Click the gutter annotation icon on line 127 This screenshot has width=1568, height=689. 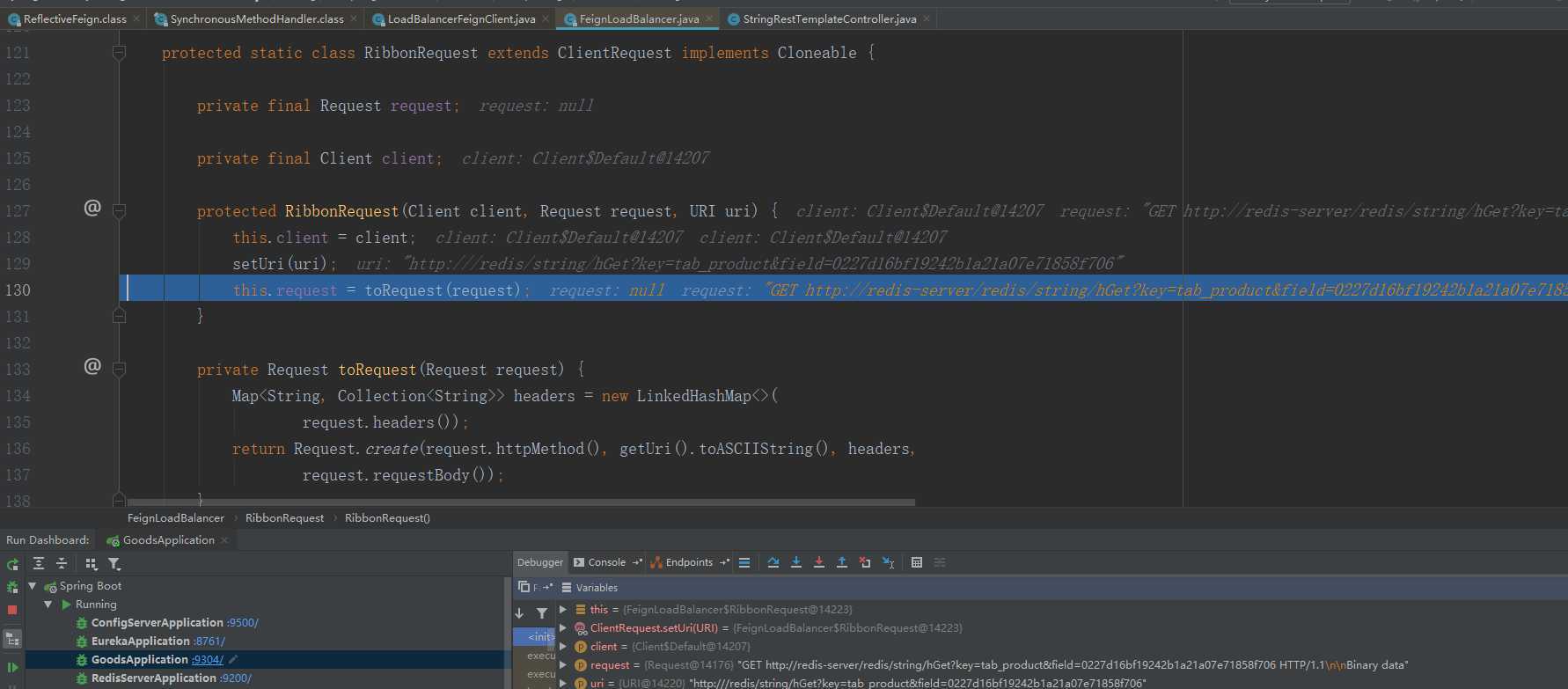92,208
